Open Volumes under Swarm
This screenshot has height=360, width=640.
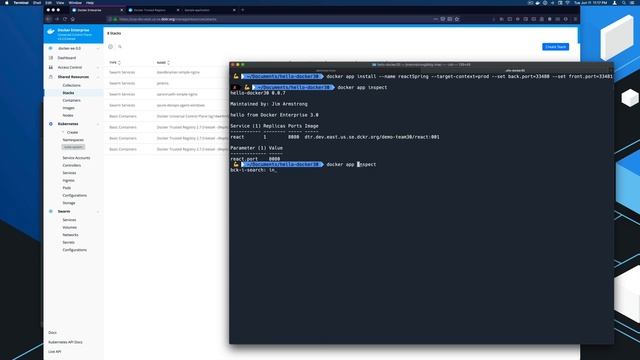[x=69, y=227]
